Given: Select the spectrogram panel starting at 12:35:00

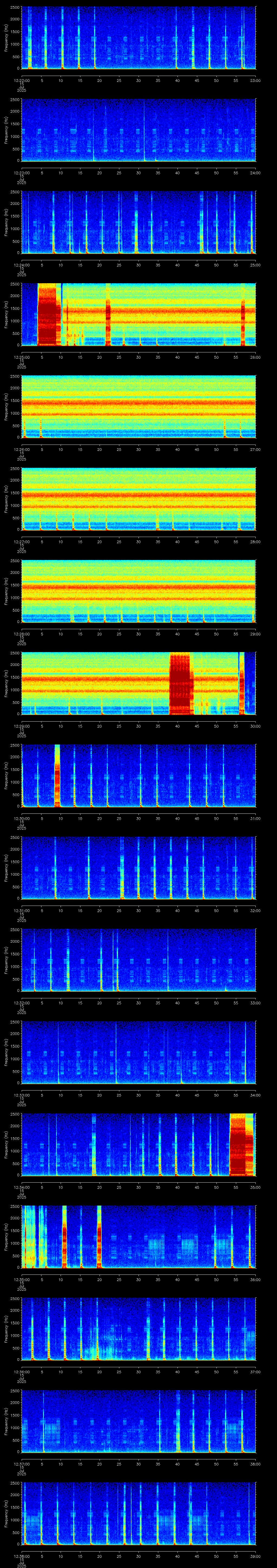Looking at the screenshot, I should click(139, 1237).
